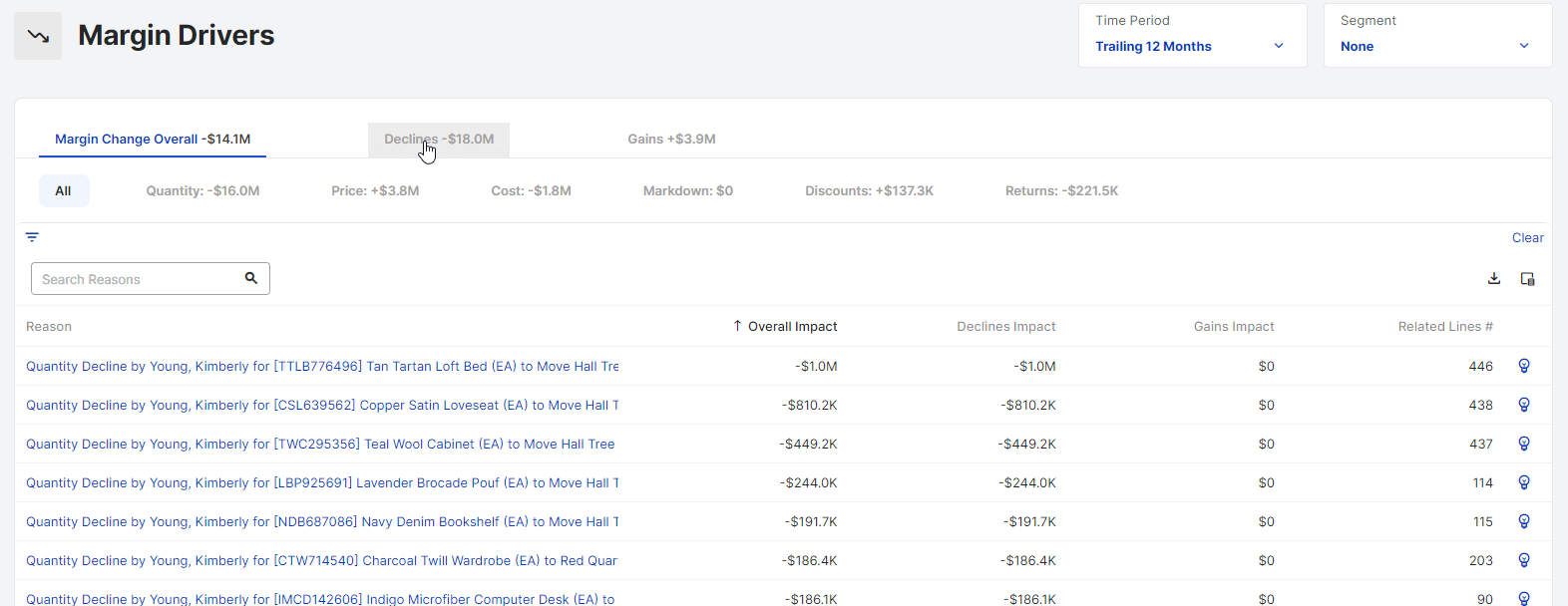1568x606 pixels.
Task: Download the table using export icon
Action: click(x=1493, y=279)
